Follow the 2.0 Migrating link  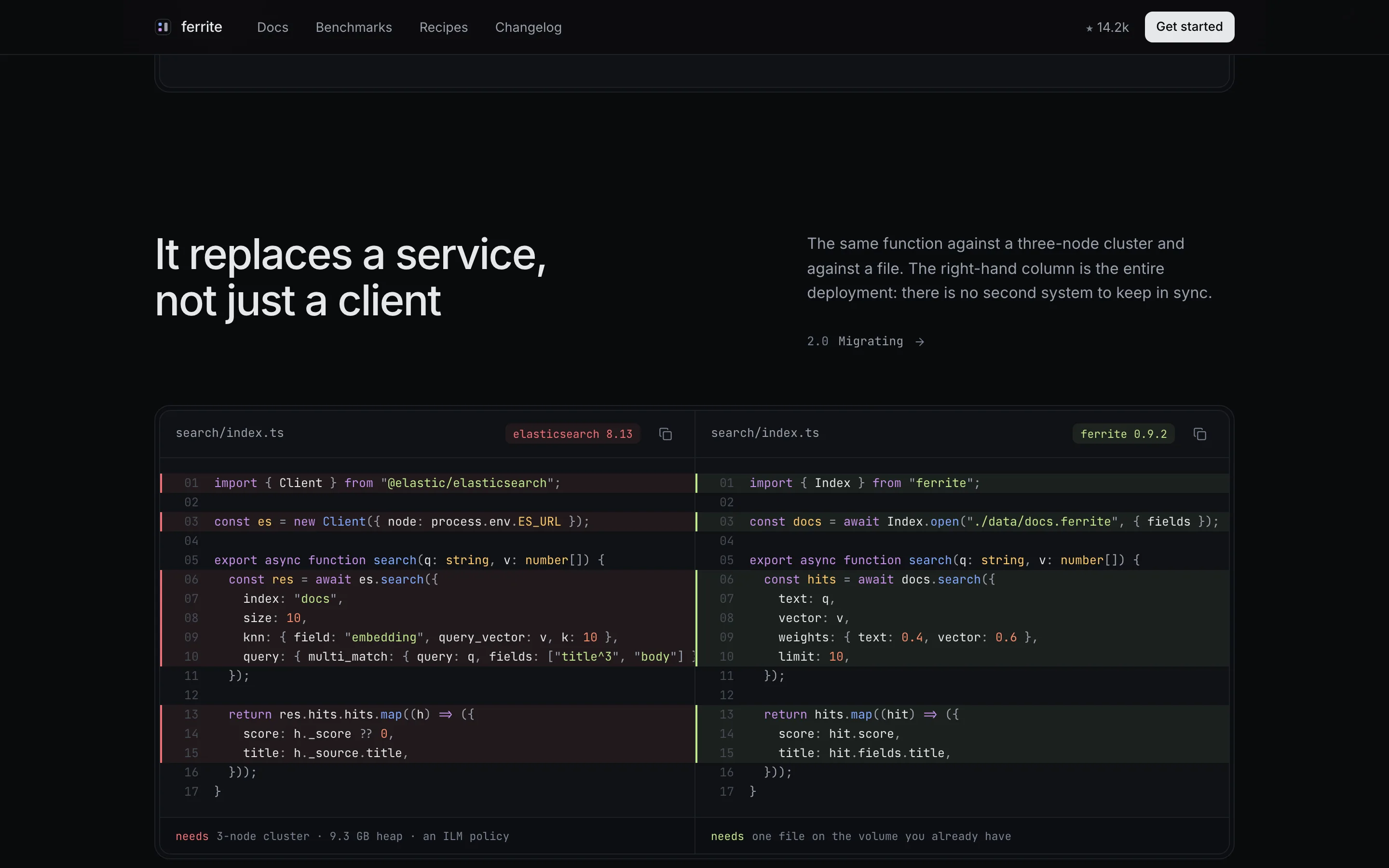coord(866,341)
